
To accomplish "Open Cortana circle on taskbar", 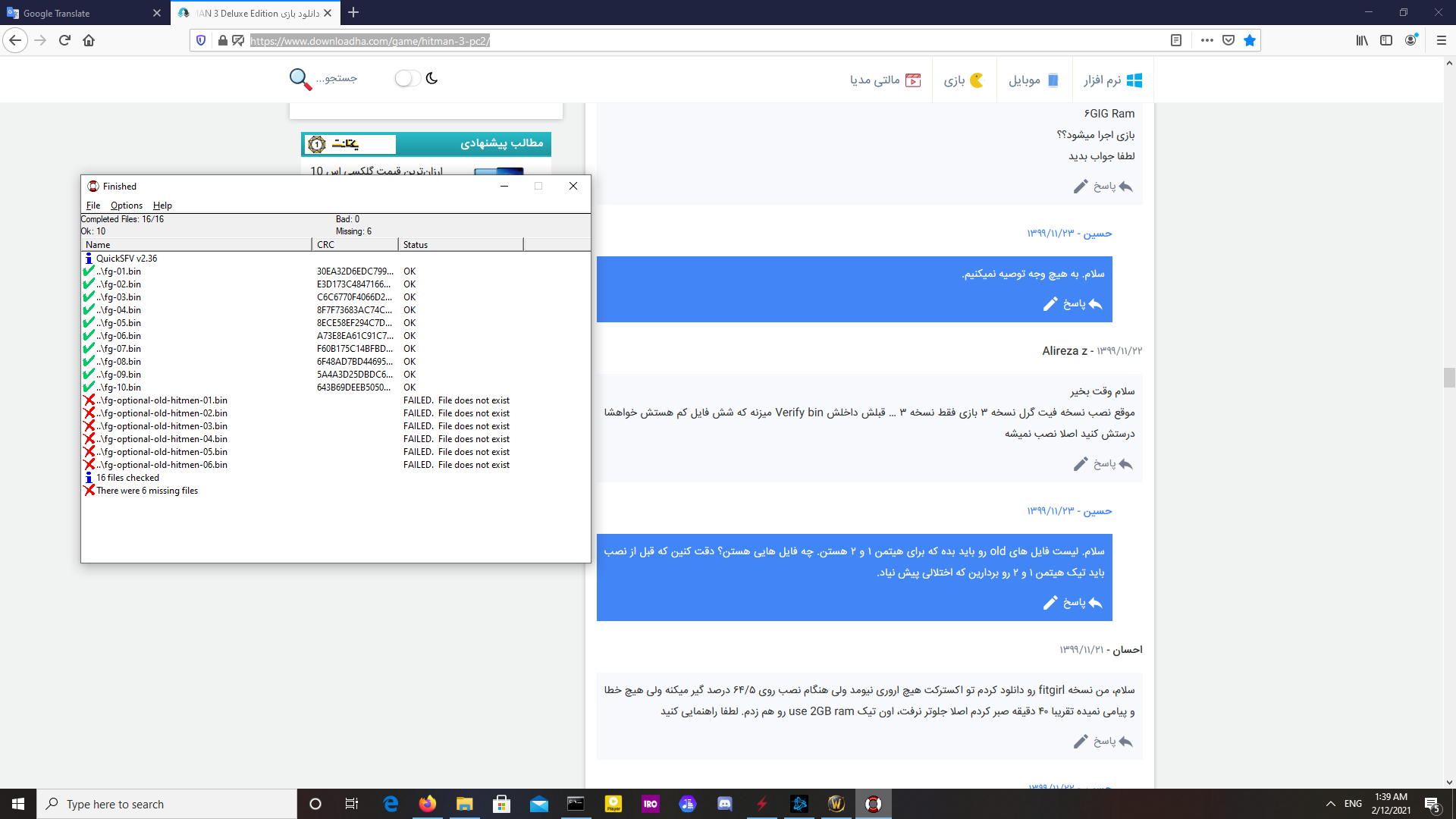I will [x=315, y=804].
